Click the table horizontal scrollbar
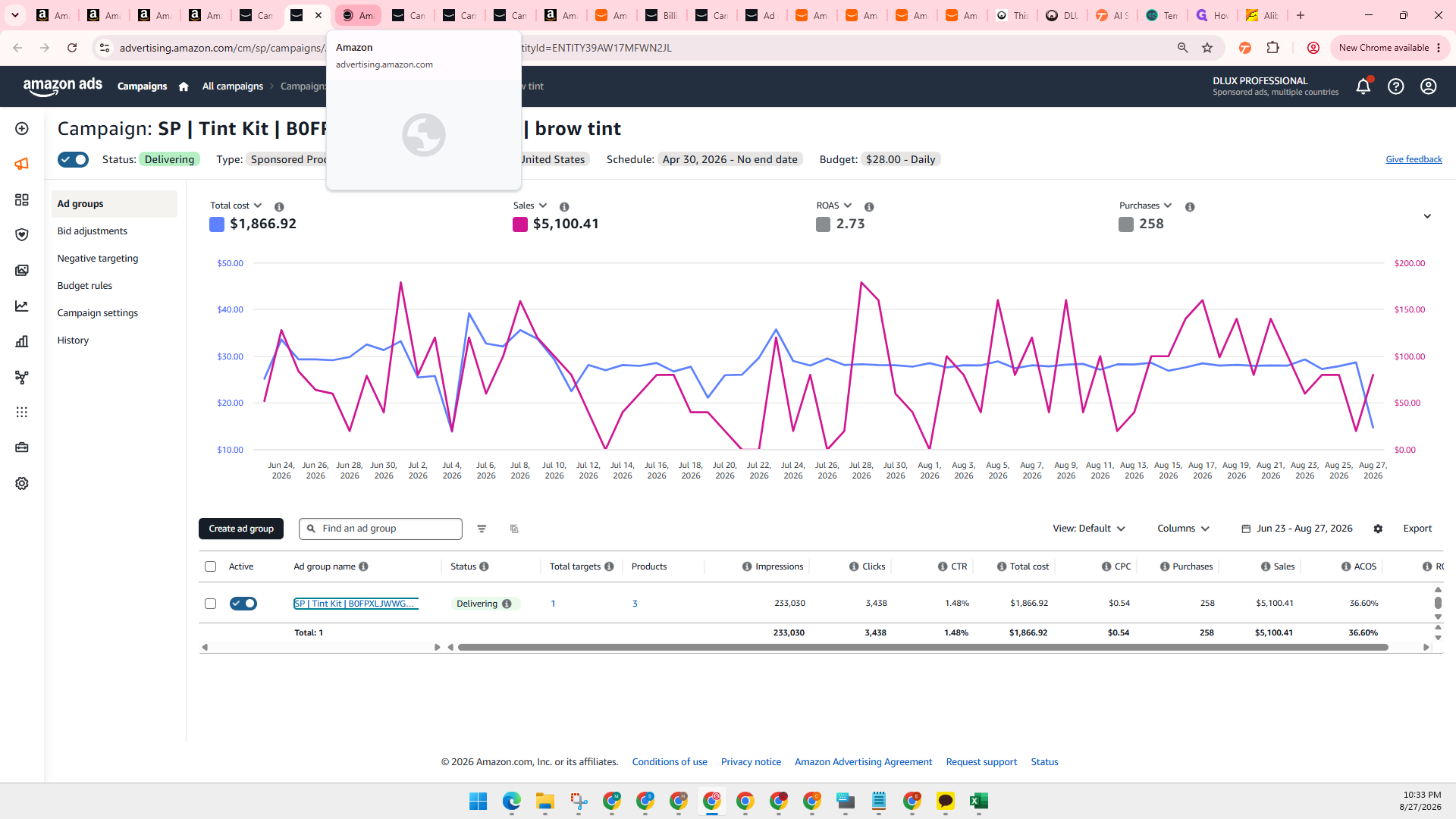Image resolution: width=1456 pixels, height=819 pixels. (923, 648)
